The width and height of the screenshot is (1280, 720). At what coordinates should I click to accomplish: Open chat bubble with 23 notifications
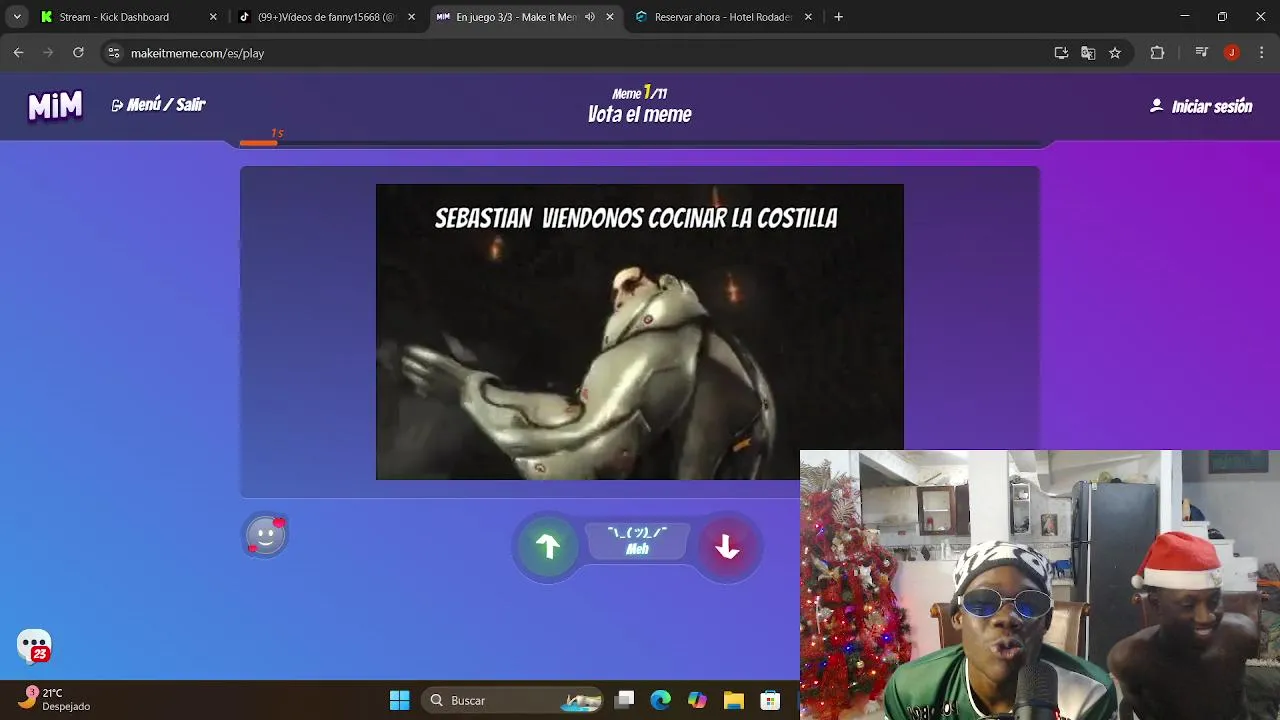(34, 646)
